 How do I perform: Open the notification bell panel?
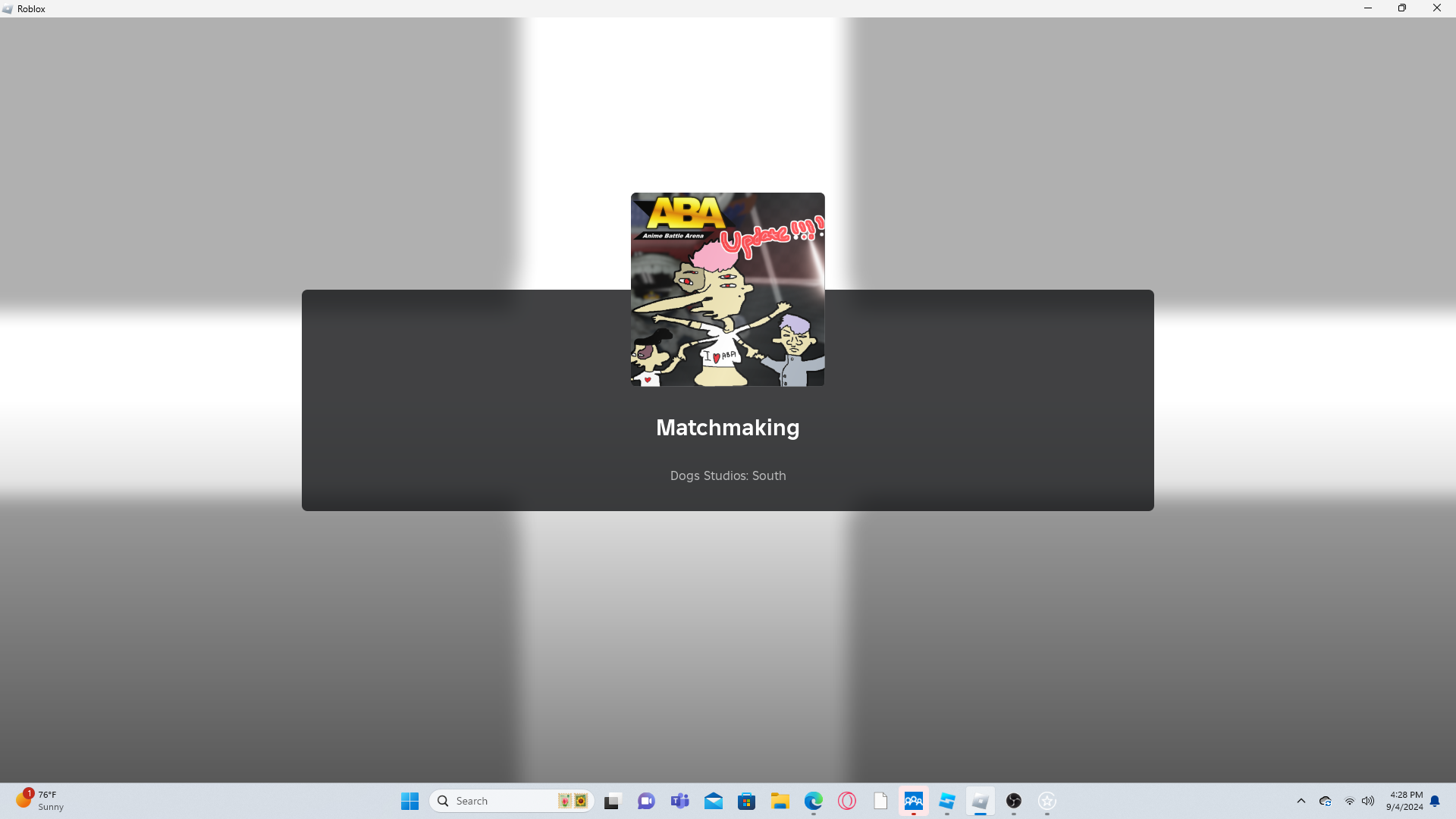[1435, 801]
